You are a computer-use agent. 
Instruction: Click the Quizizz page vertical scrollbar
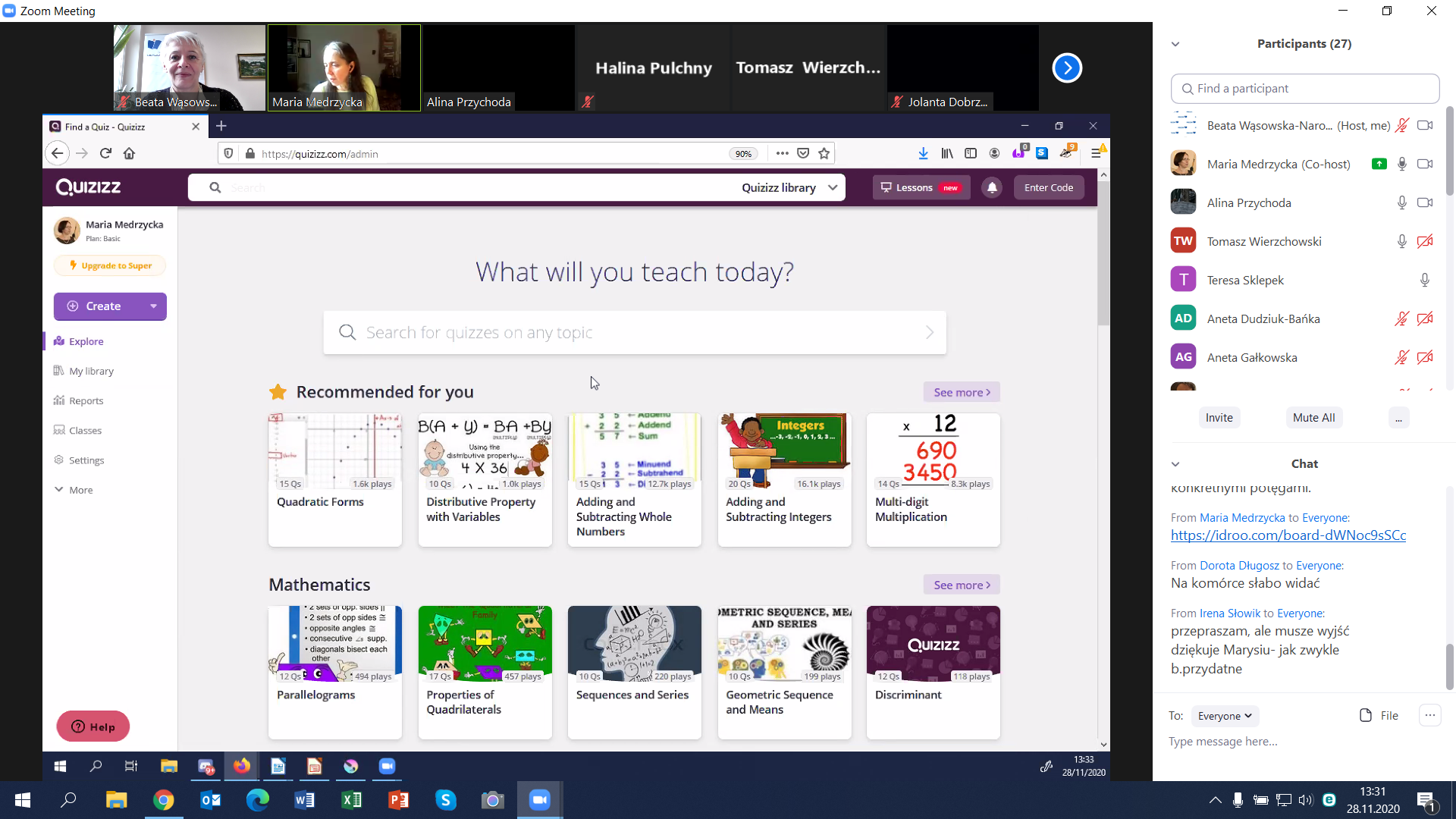(1103, 253)
